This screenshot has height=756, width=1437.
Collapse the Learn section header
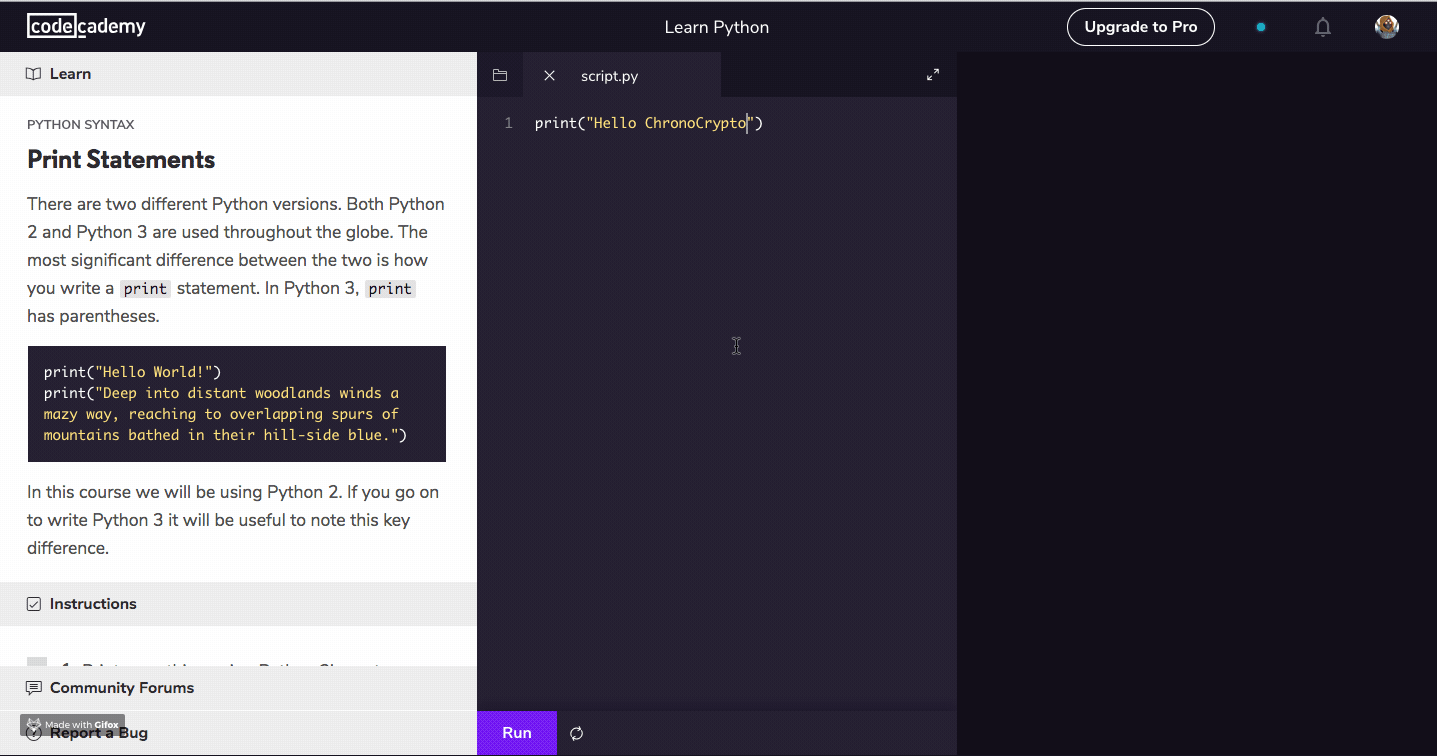click(x=238, y=74)
